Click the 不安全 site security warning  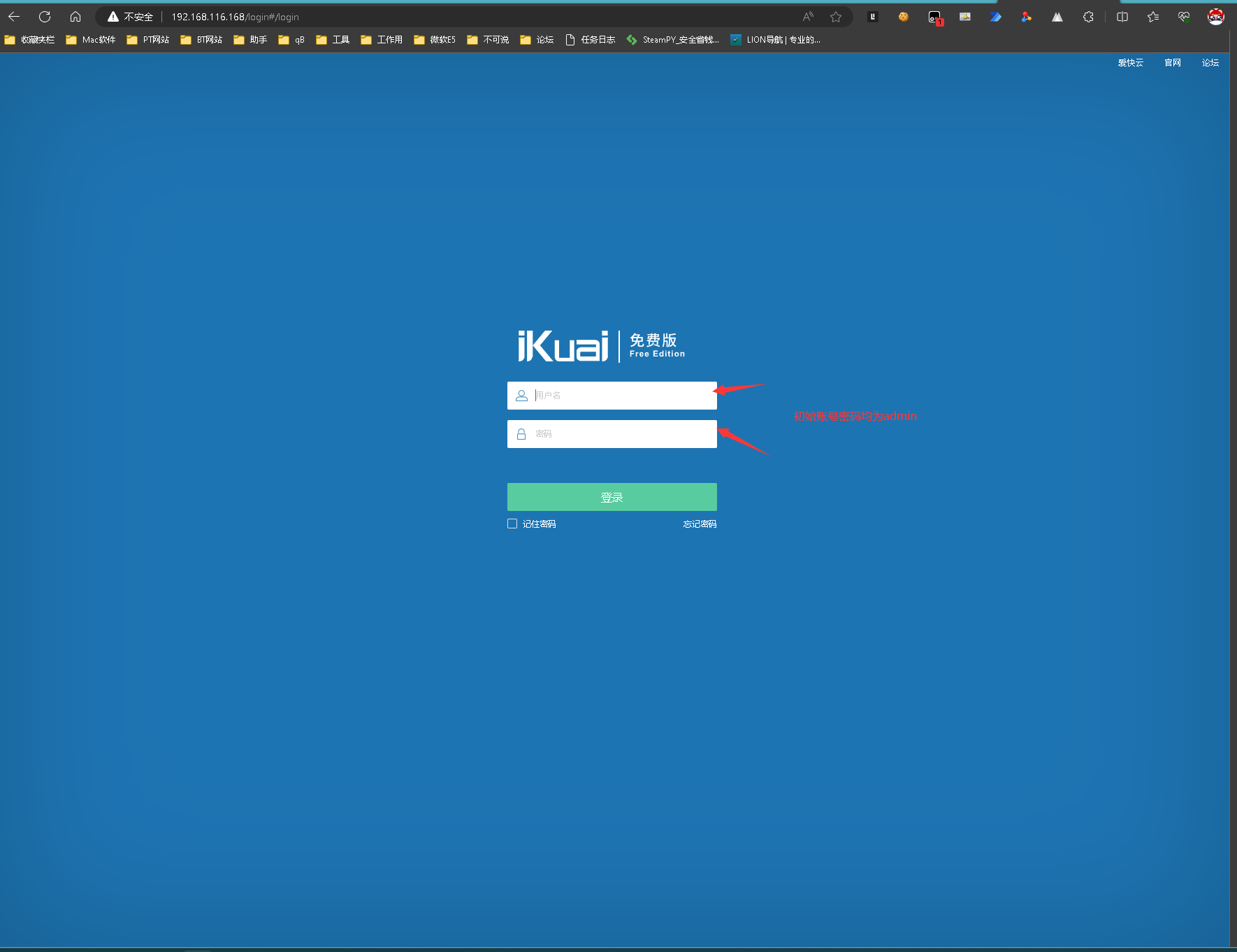pos(131,17)
